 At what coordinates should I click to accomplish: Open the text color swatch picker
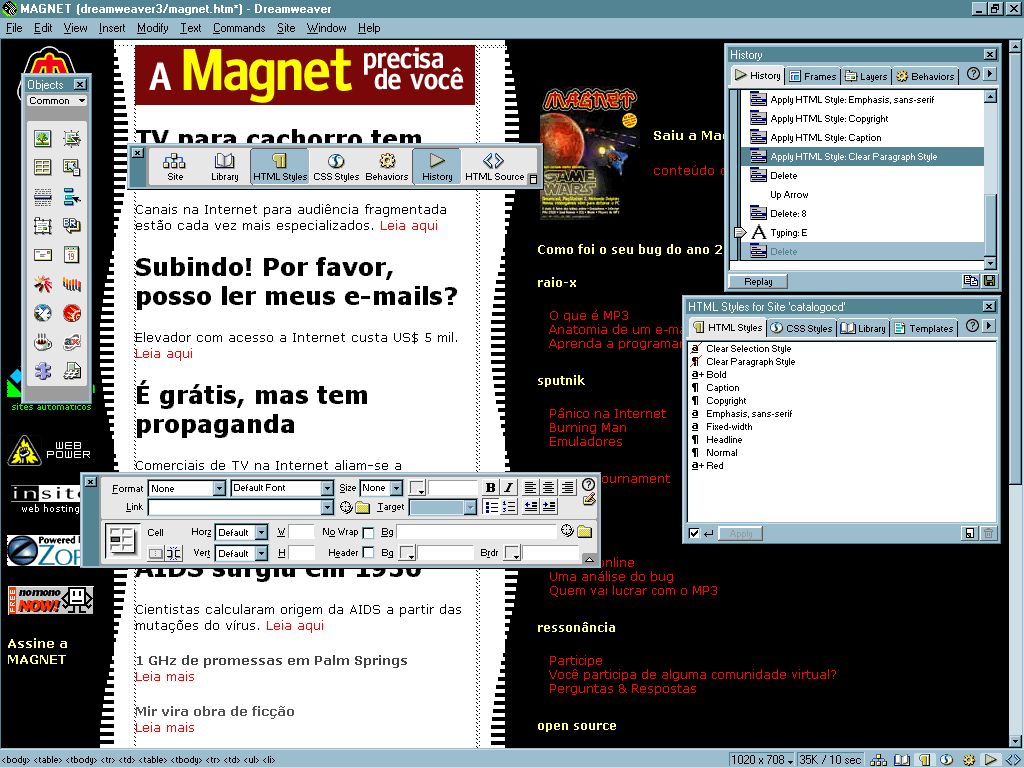pyautogui.click(x=418, y=488)
